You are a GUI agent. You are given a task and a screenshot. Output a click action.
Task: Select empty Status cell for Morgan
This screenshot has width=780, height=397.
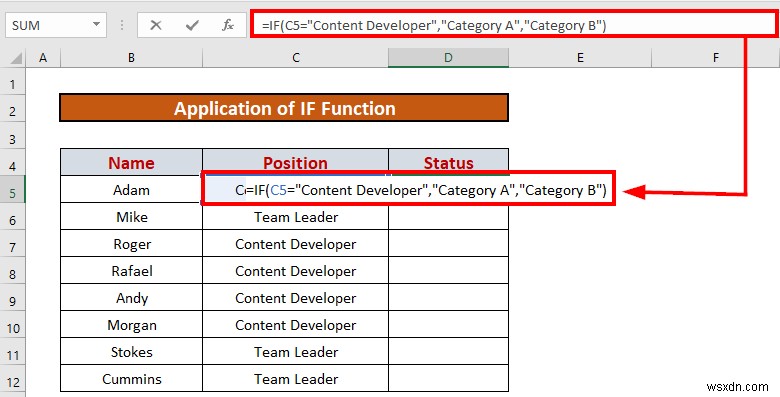448,325
